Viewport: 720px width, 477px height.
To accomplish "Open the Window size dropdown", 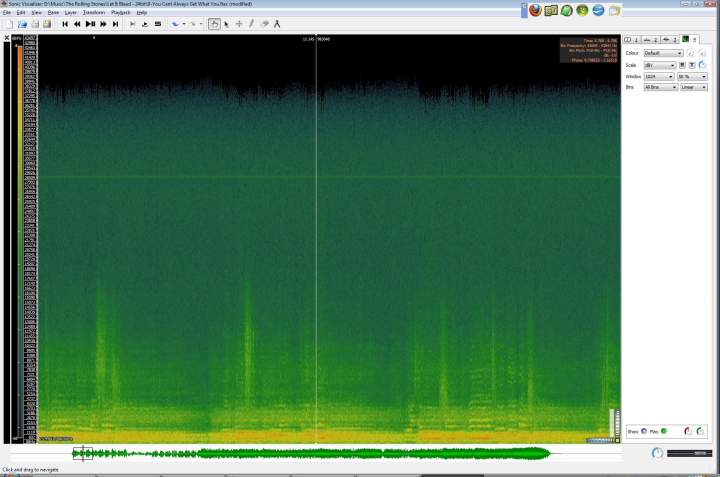I will pos(658,76).
